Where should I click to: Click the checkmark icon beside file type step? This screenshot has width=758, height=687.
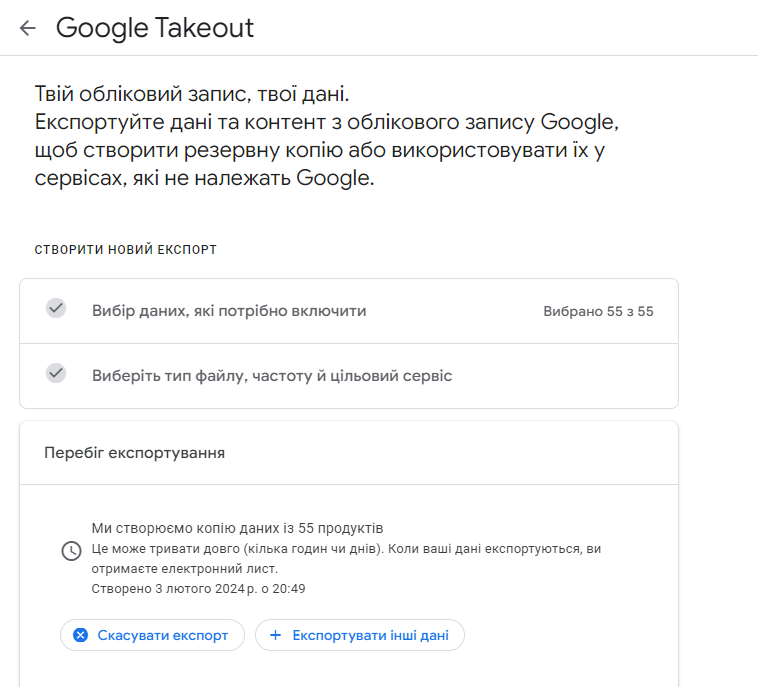56,373
